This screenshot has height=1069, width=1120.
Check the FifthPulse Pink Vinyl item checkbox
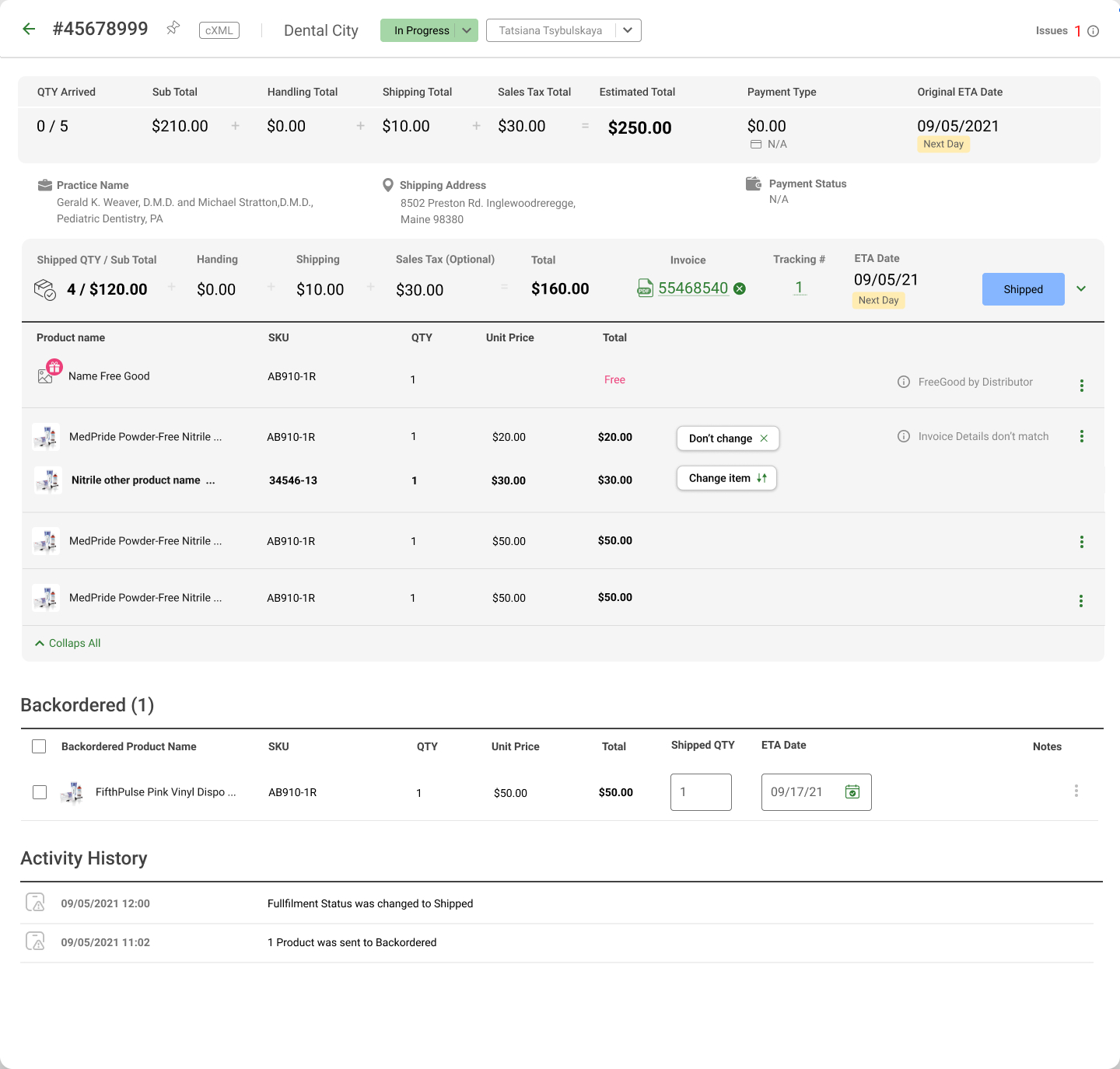coord(40,792)
